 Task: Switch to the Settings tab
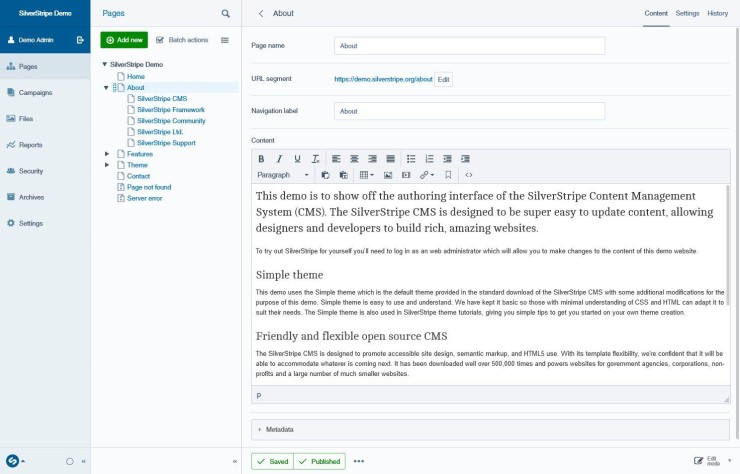point(687,14)
